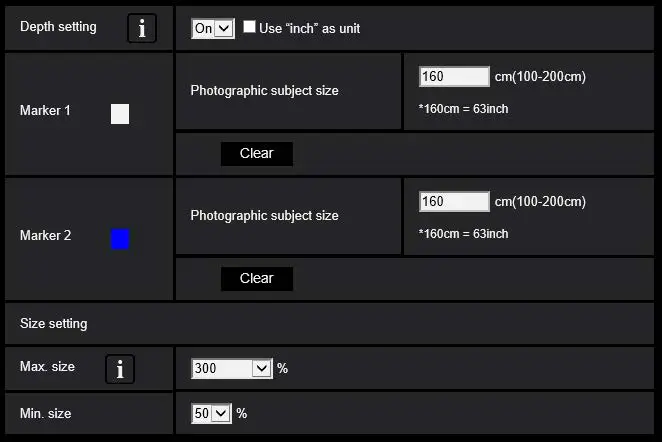The width and height of the screenshot is (662, 442).
Task: Expand the Max. size 300 dropdown
Action: (x=231, y=368)
